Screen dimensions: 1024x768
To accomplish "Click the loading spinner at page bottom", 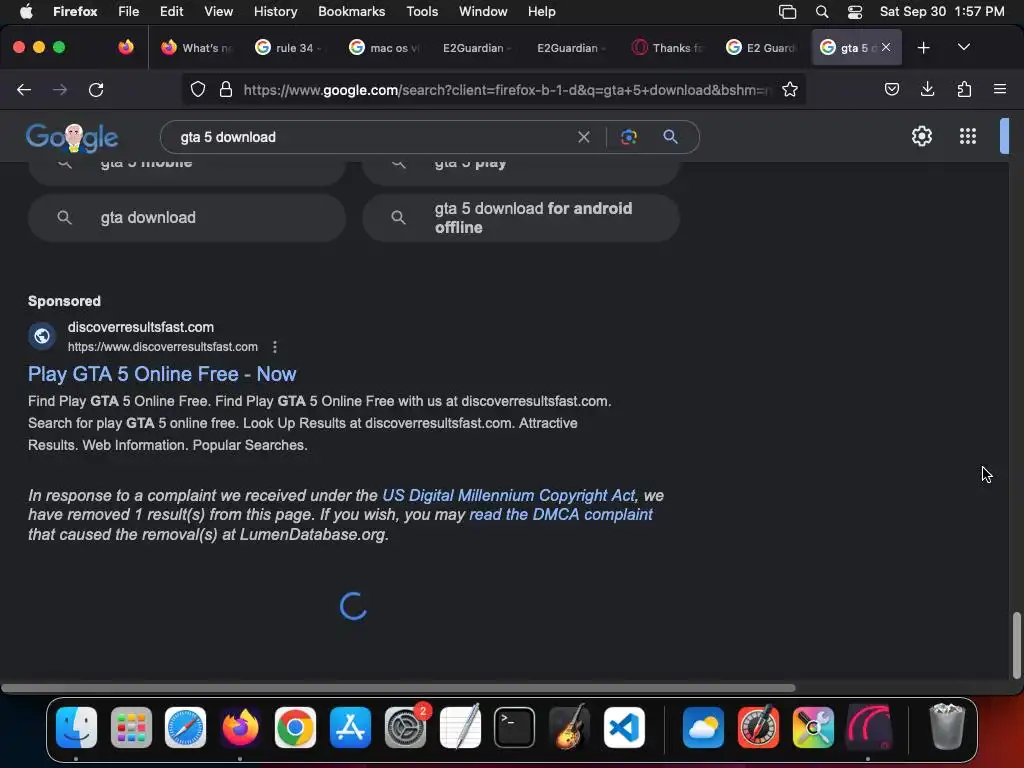I will (x=353, y=606).
